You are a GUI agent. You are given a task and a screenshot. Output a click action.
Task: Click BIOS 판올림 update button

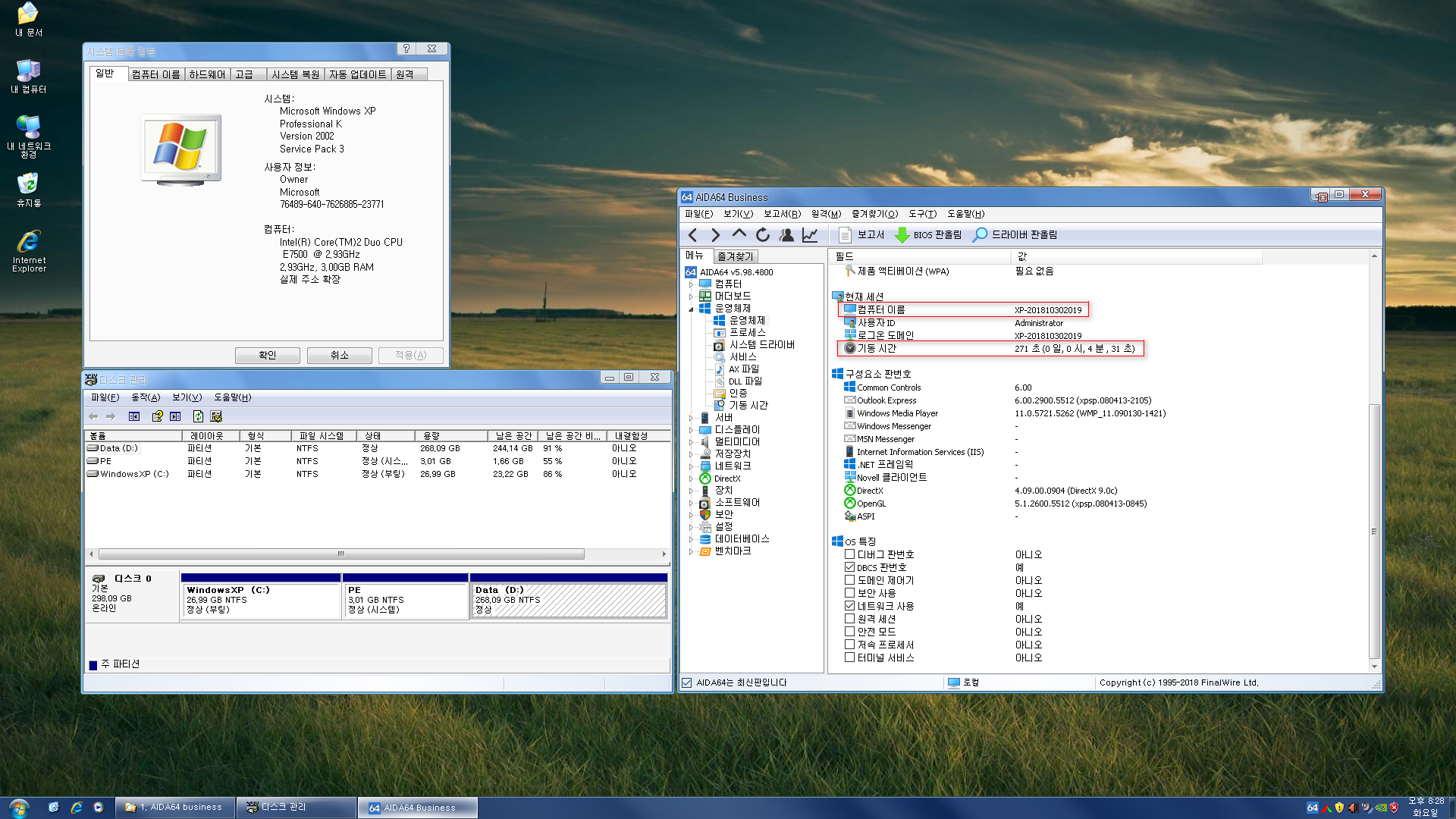(928, 235)
